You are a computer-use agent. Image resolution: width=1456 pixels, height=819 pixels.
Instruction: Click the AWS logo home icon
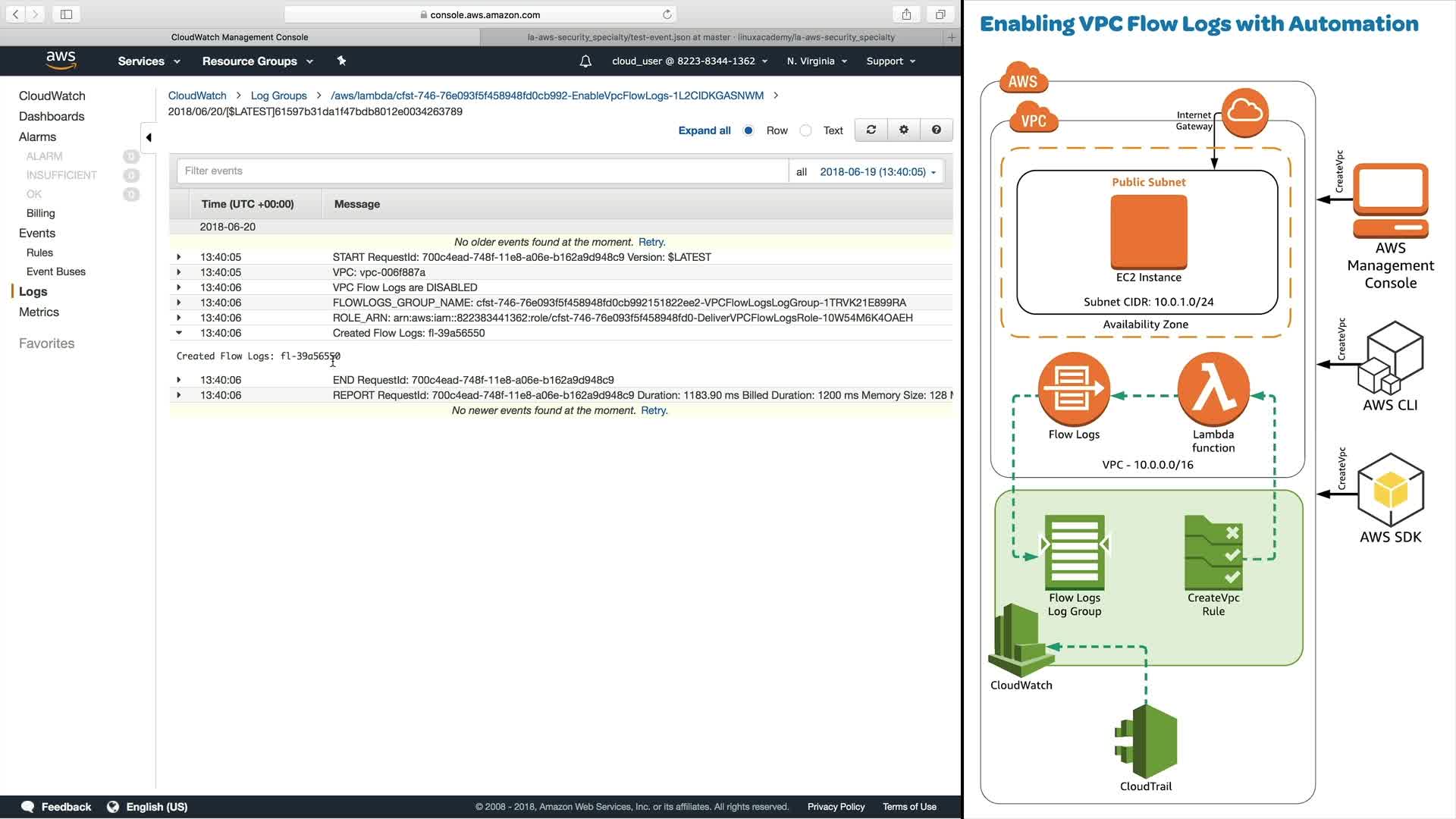[61, 61]
